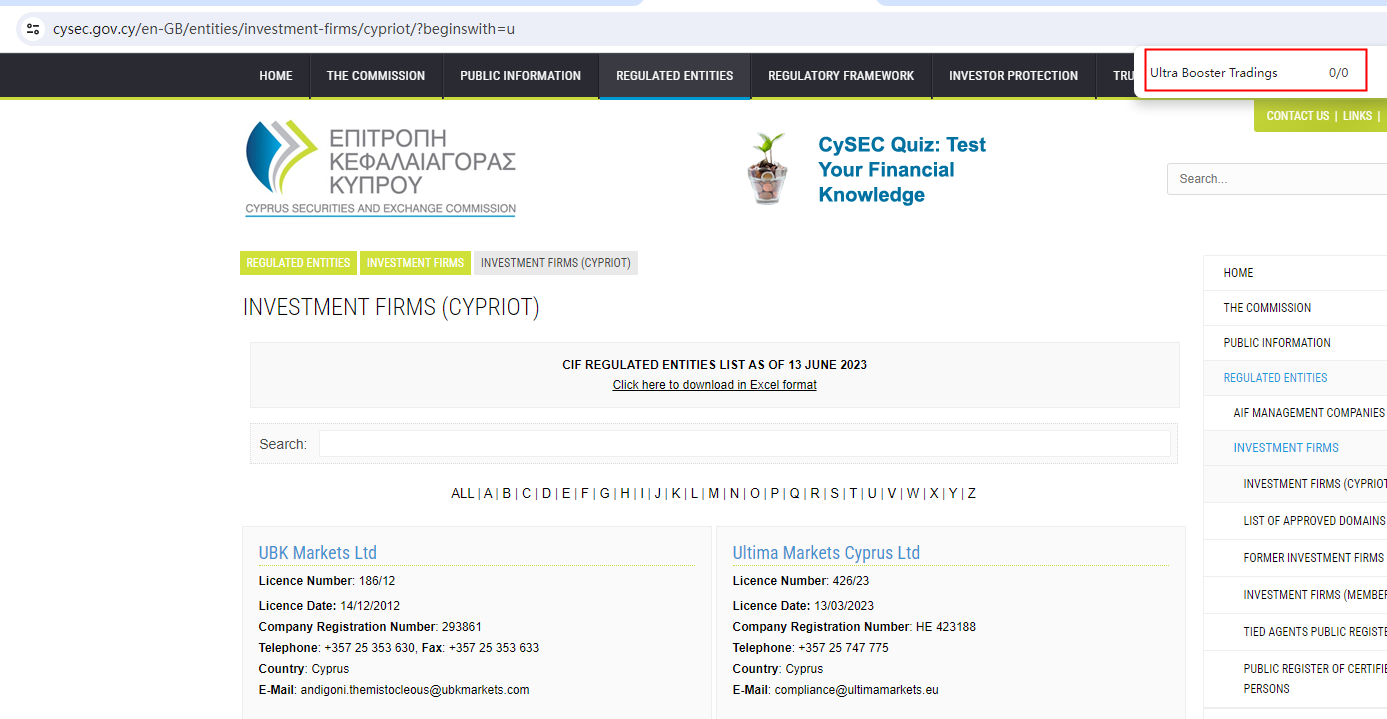Click the site Search... field
Image resolution: width=1387 pixels, height=719 pixels.
pyautogui.click(x=1277, y=179)
